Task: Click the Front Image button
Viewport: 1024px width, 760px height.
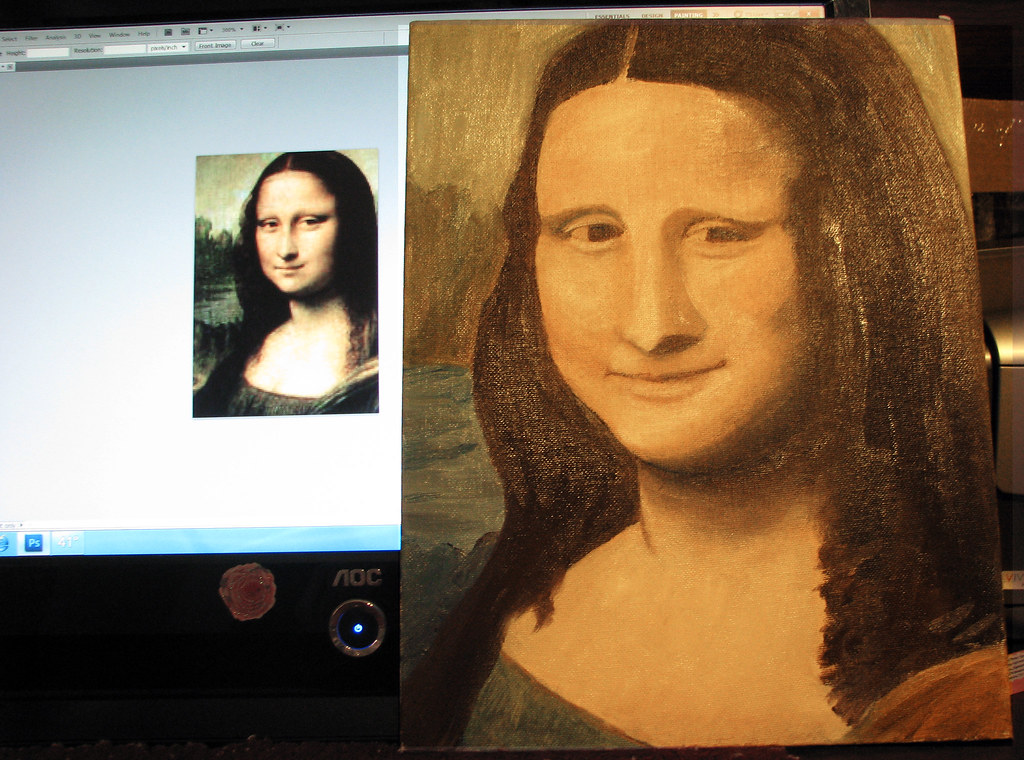Action: tap(215, 46)
